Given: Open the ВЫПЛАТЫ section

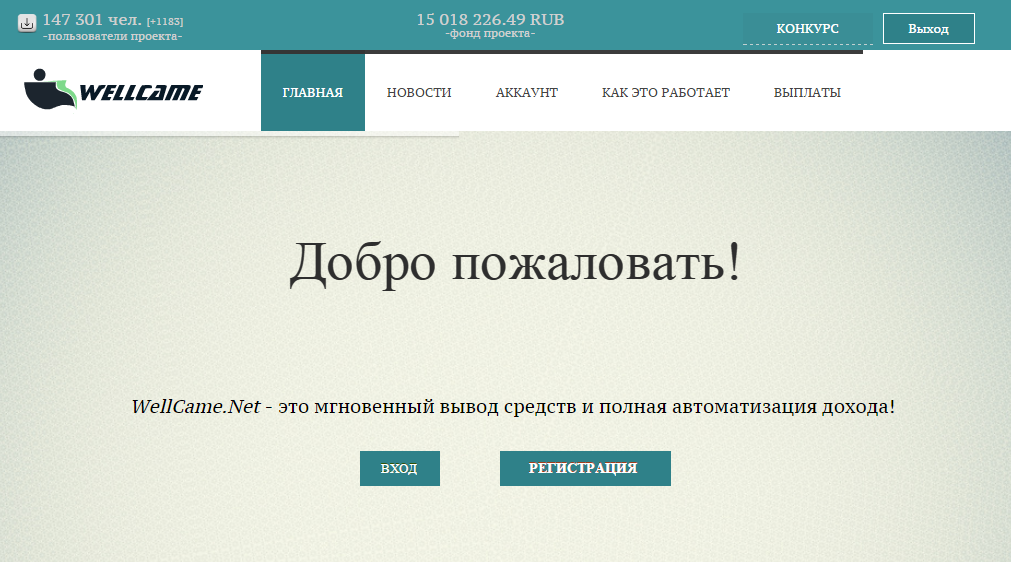Looking at the screenshot, I should (x=807, y=92).
